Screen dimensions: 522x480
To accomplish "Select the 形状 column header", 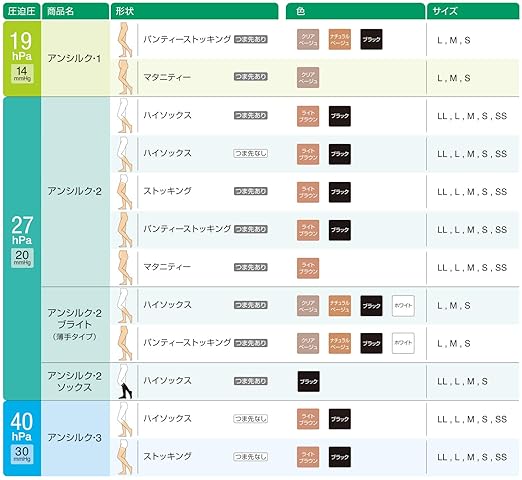I will click(194, 11).
